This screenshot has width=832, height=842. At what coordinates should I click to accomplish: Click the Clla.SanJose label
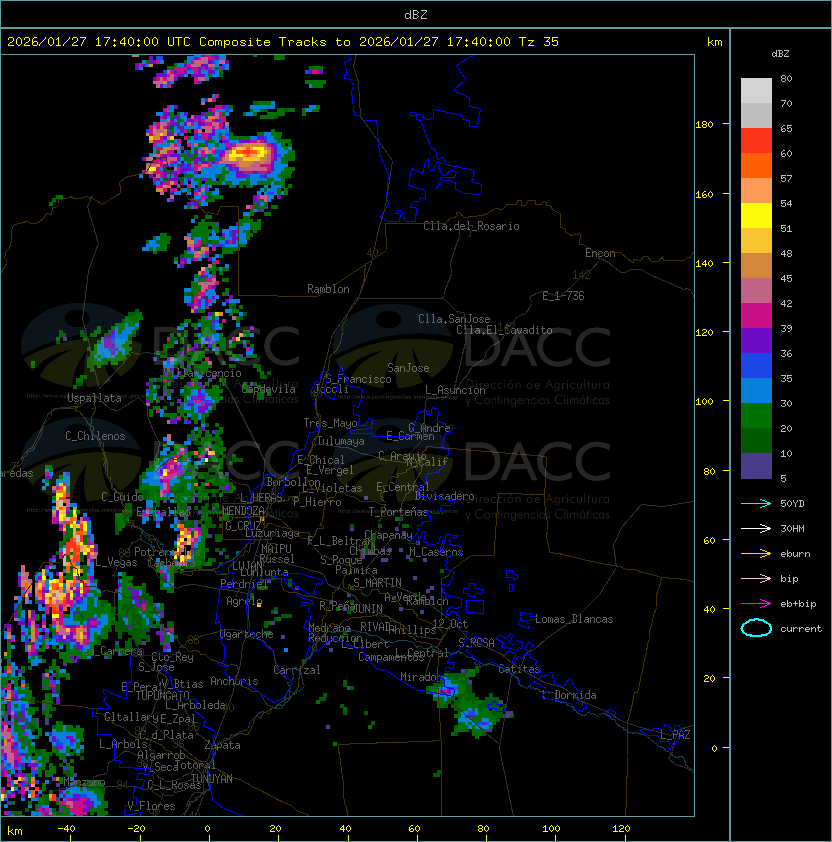click(x=454, y=319)
